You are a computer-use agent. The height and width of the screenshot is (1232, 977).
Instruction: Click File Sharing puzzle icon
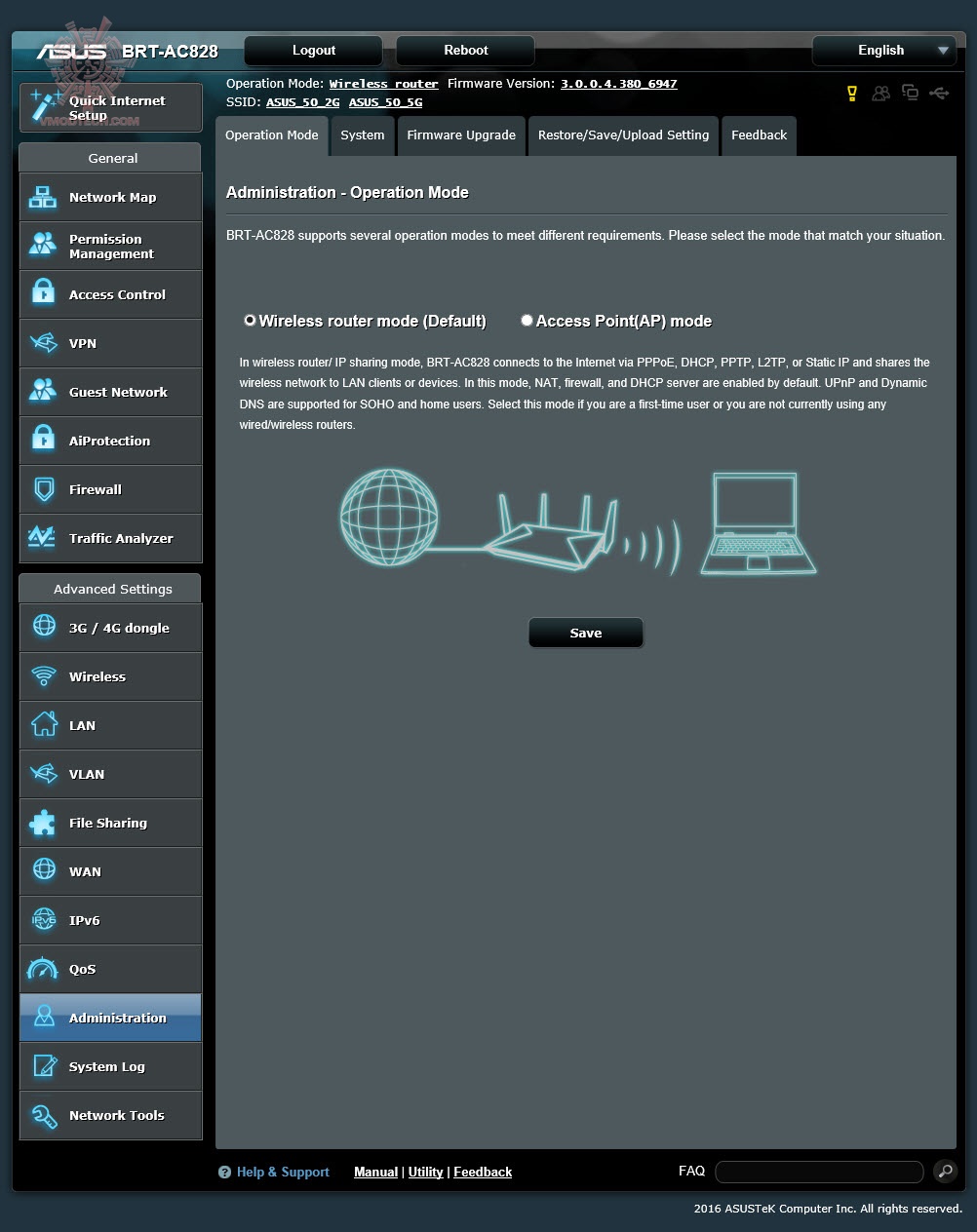43,823
